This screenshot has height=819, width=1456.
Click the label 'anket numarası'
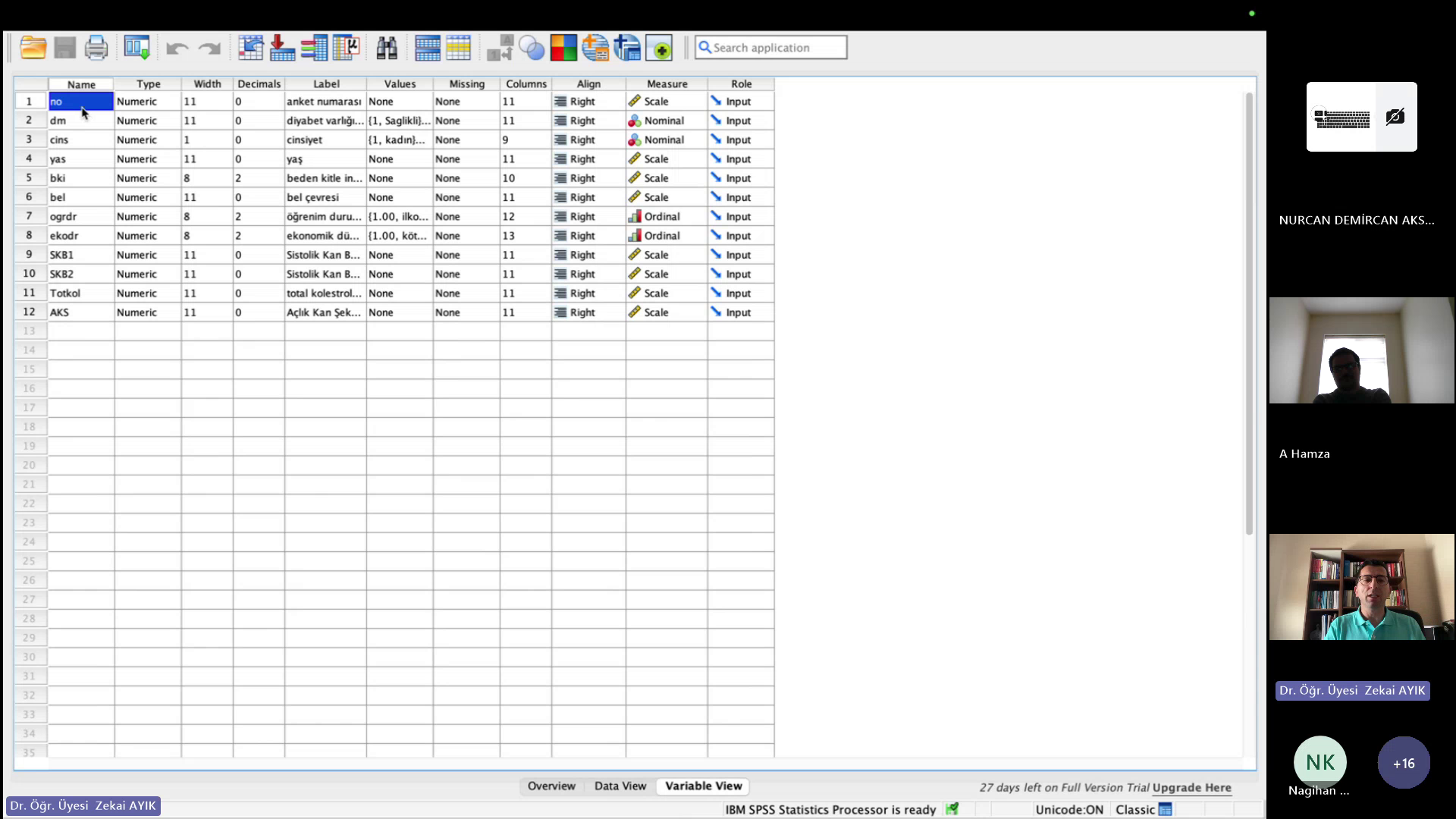[324, 102]
